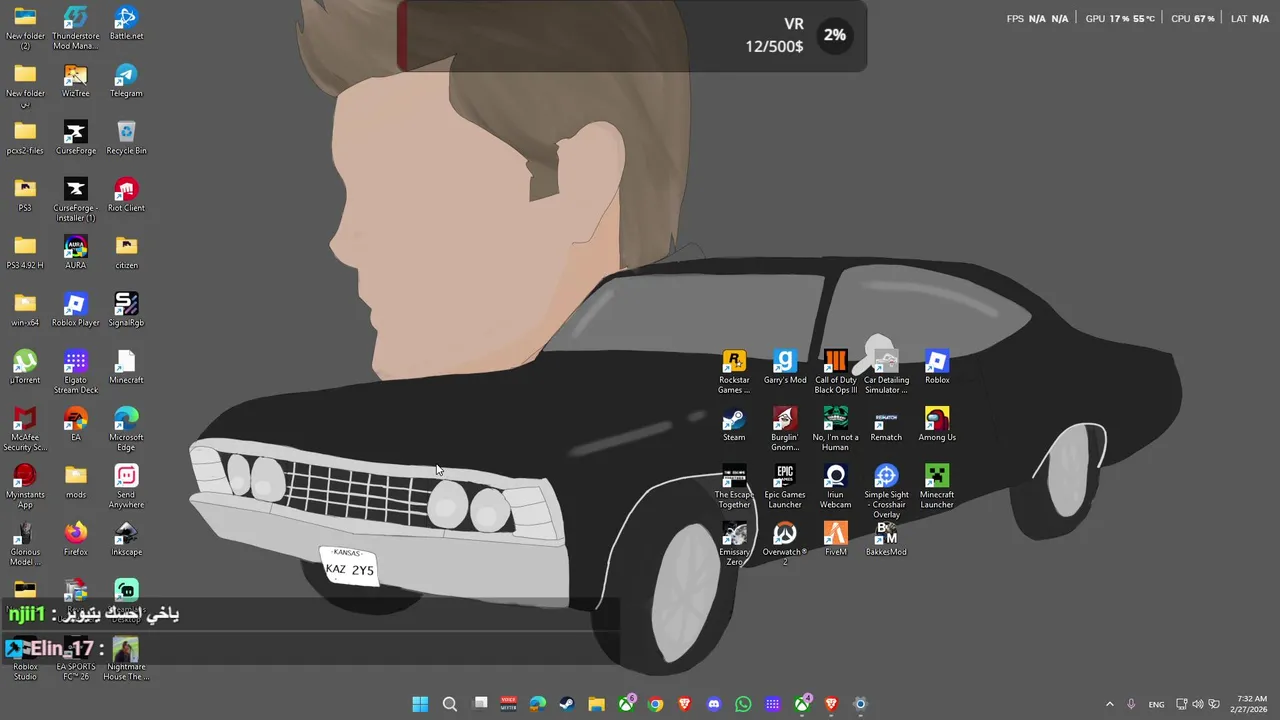
Task: Select the Telegram desktop icon
Action: [x=126, y=81]
